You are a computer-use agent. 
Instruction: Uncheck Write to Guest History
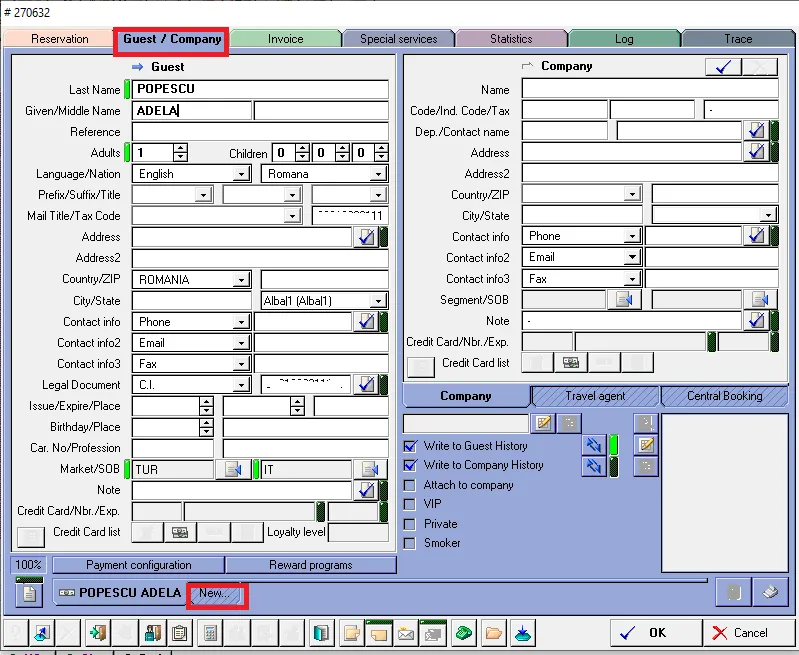(410, 446)
